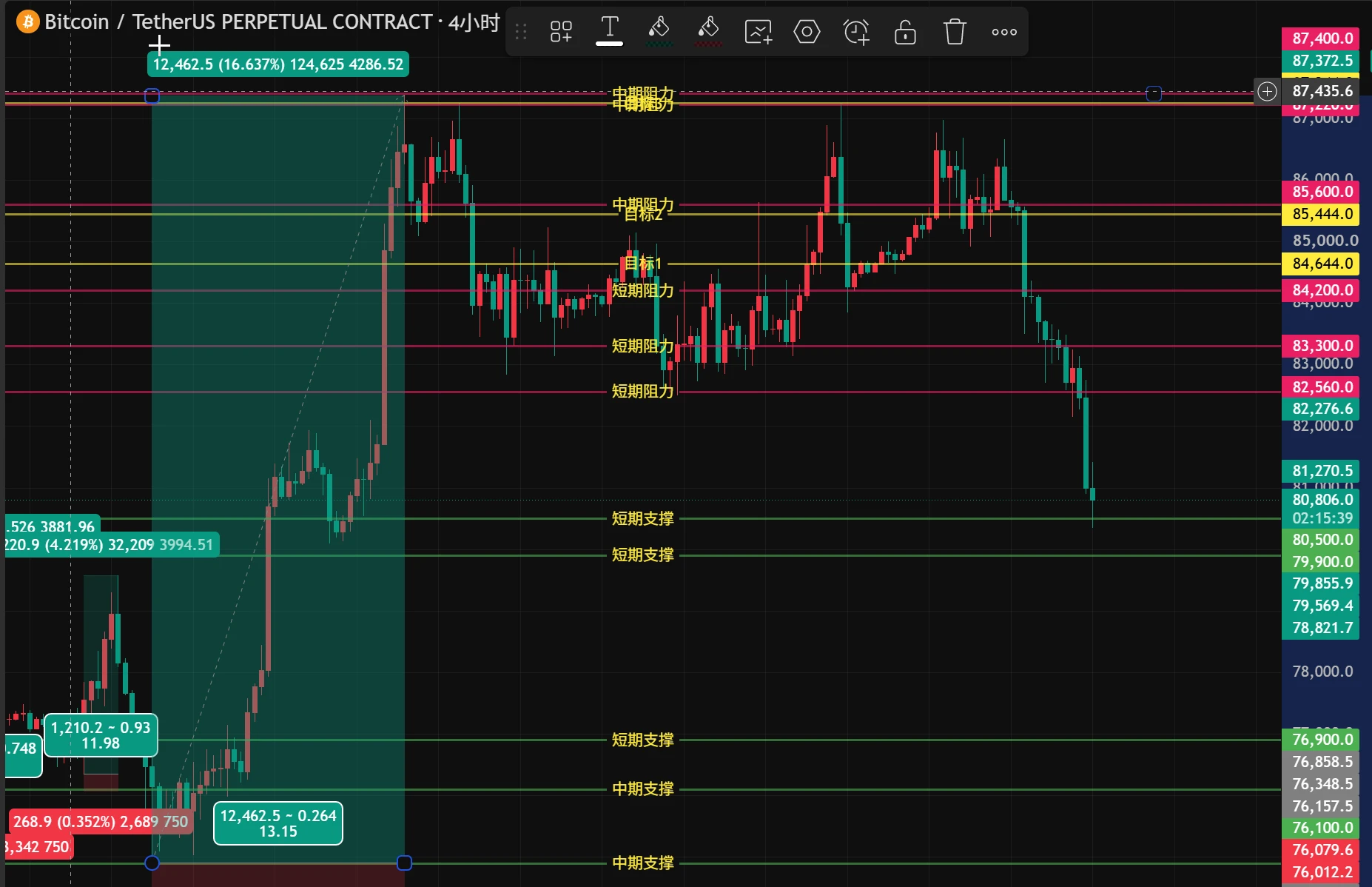Select the top-left anchor of long position
The image size is (1372, 887).
[152, 96]
